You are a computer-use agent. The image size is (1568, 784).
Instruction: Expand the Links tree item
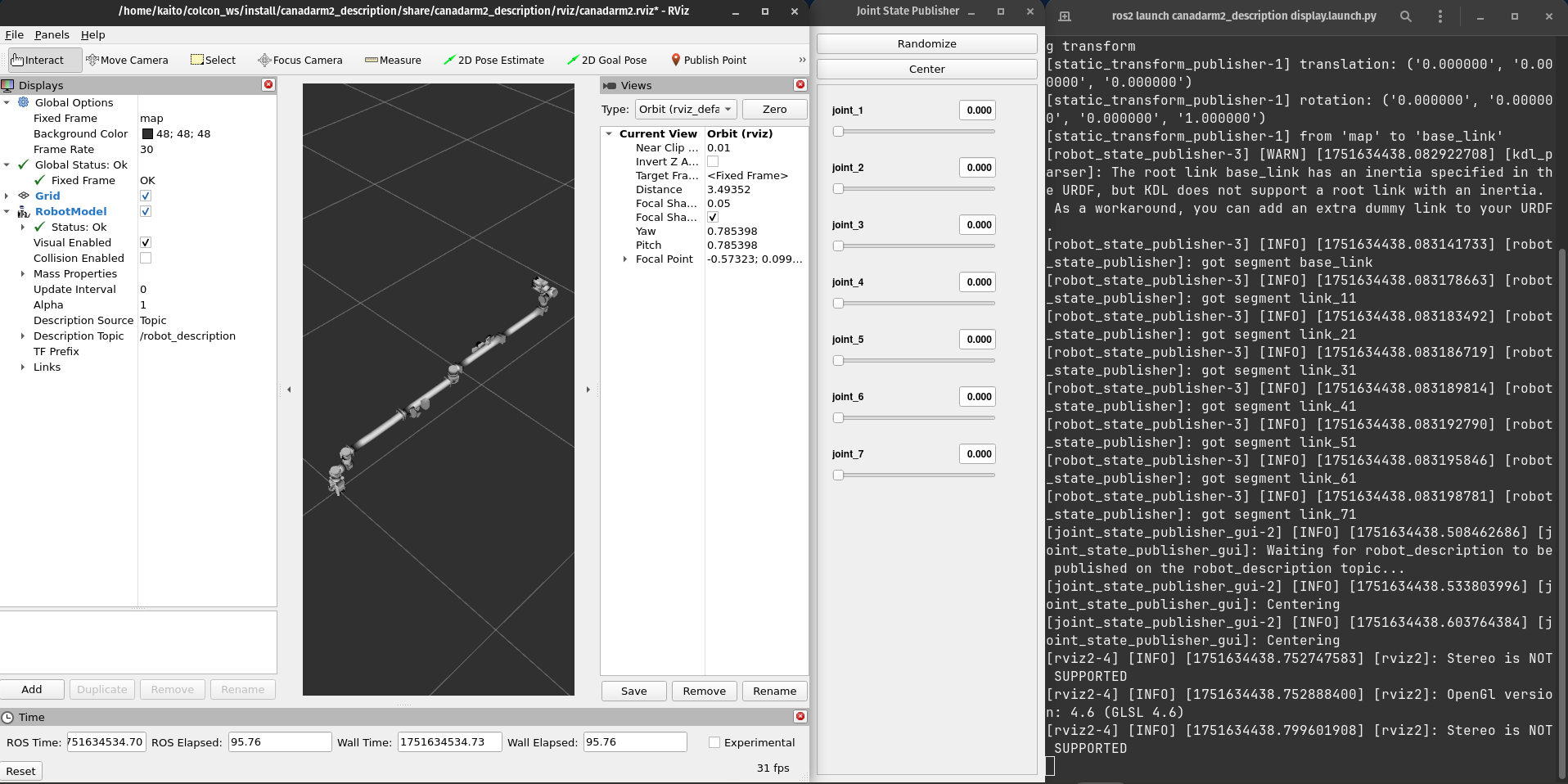pyautogui.click(x=23, y=367)
